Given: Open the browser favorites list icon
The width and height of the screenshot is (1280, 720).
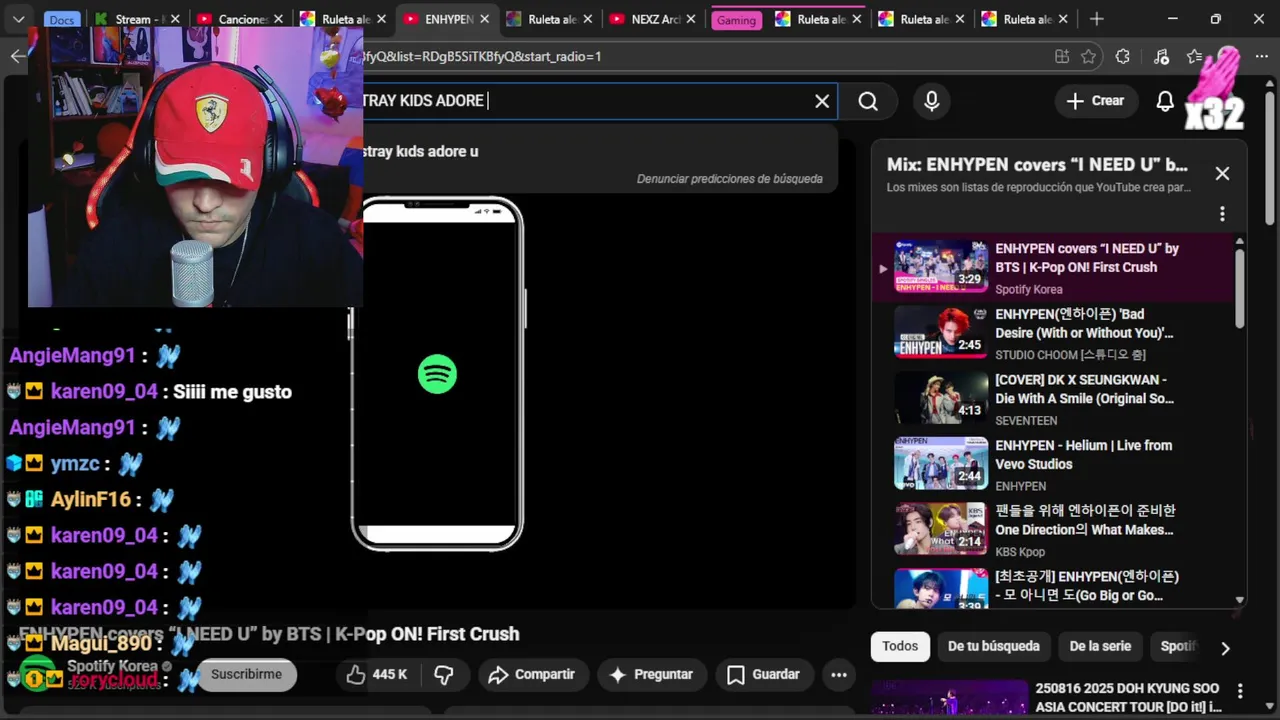Looking at the screenshot, I should pos(1194,57).
